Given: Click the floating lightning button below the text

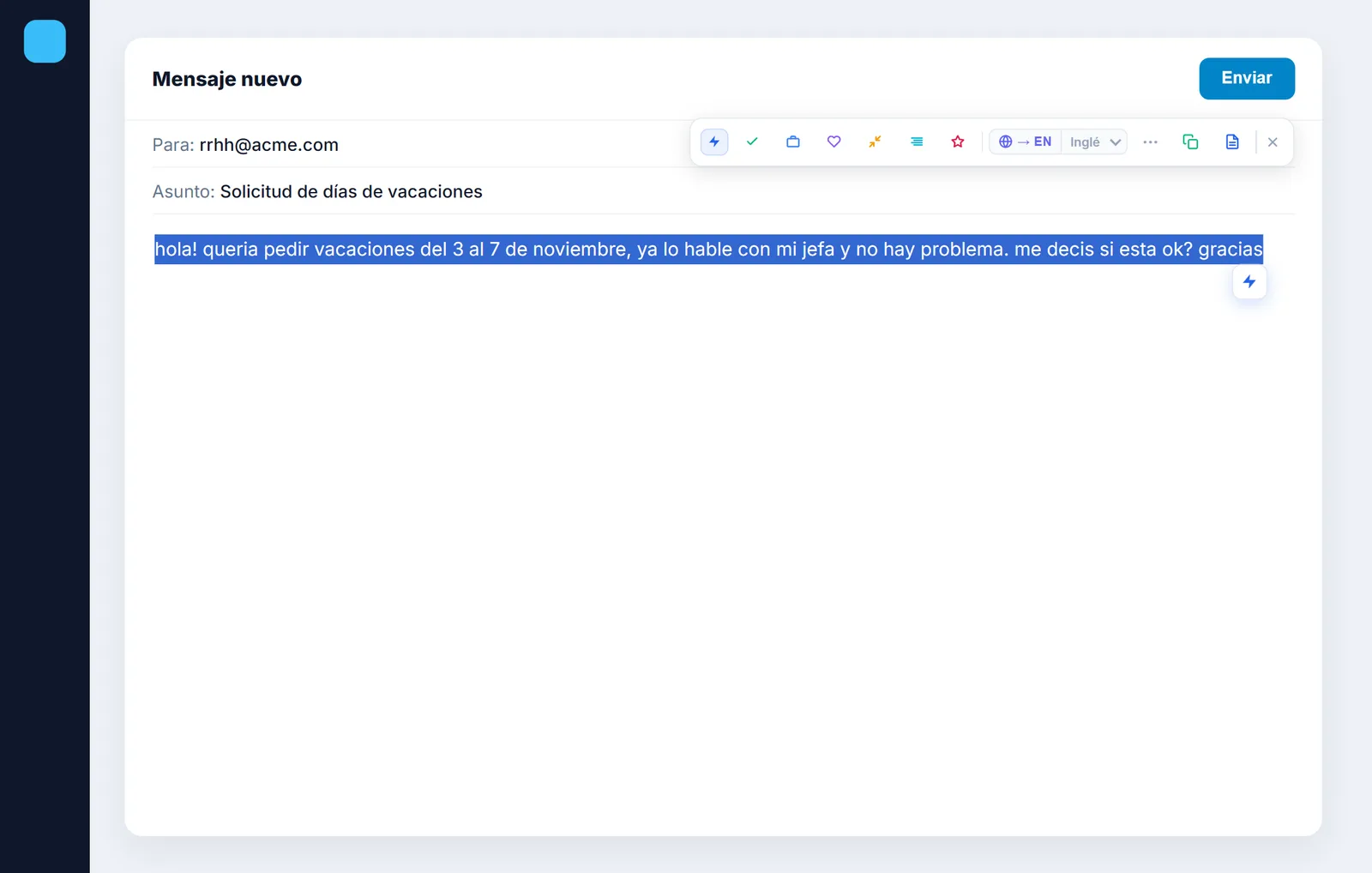Looking at the screenshot, I should click(x=1249, y=281).
